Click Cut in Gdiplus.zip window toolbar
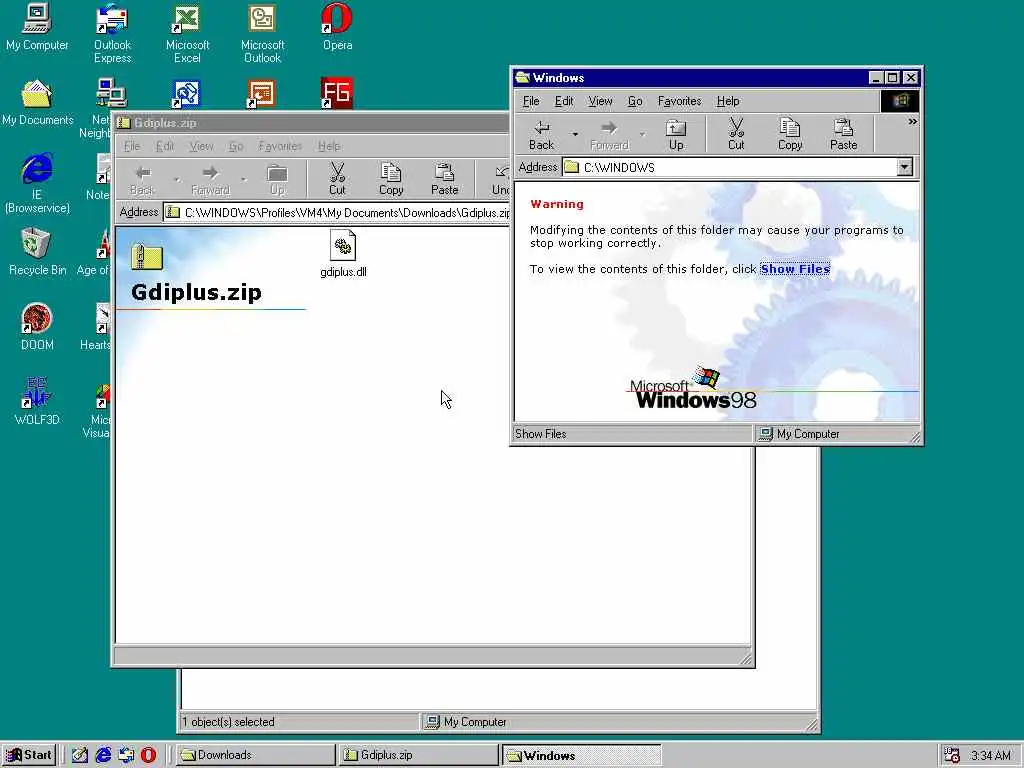The image size is (1024, 768). coord(337,179)
